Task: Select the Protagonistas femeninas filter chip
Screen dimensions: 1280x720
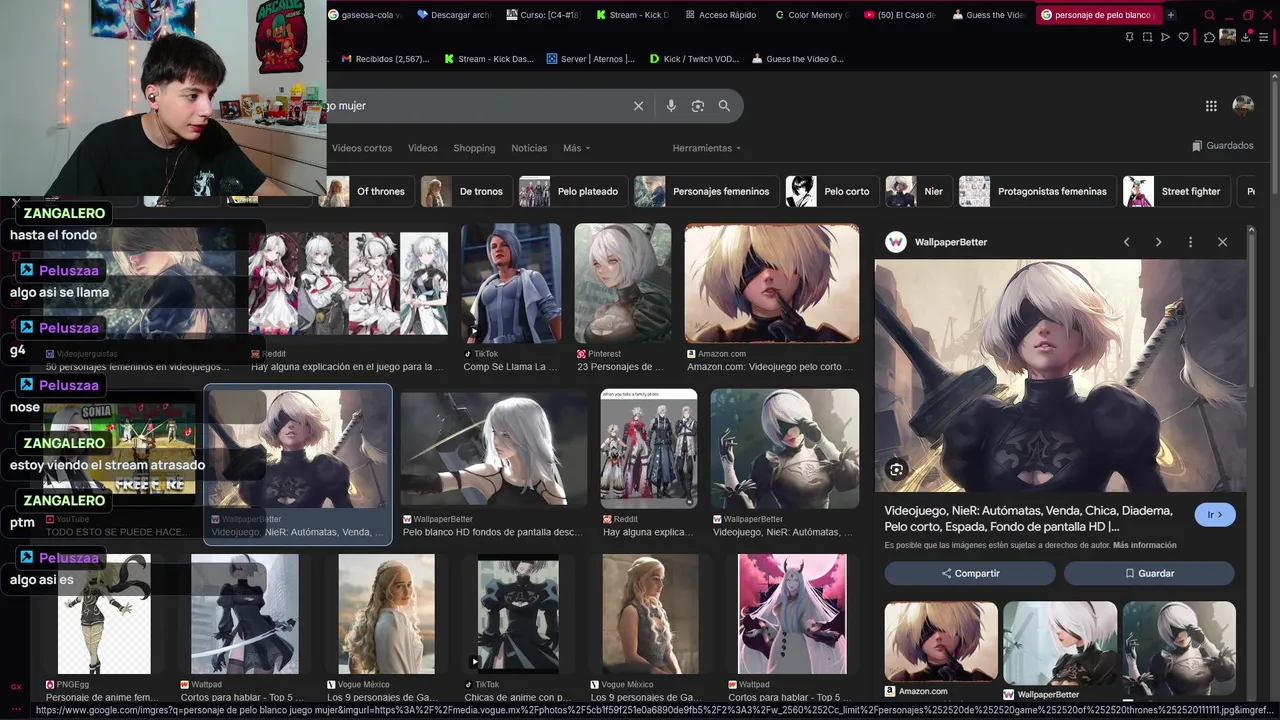Action: coord(1037,191)
